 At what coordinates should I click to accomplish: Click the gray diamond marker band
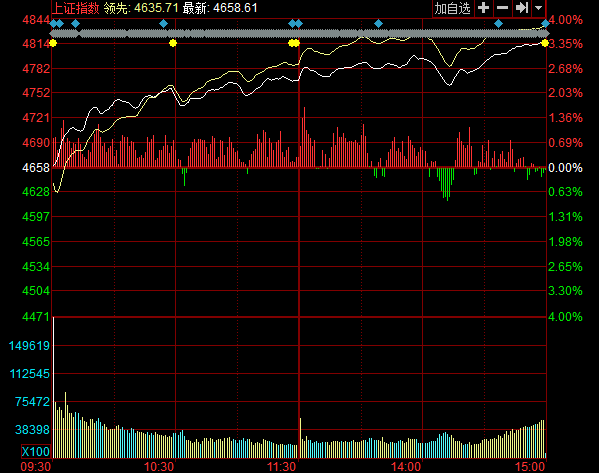coord(300,34)
